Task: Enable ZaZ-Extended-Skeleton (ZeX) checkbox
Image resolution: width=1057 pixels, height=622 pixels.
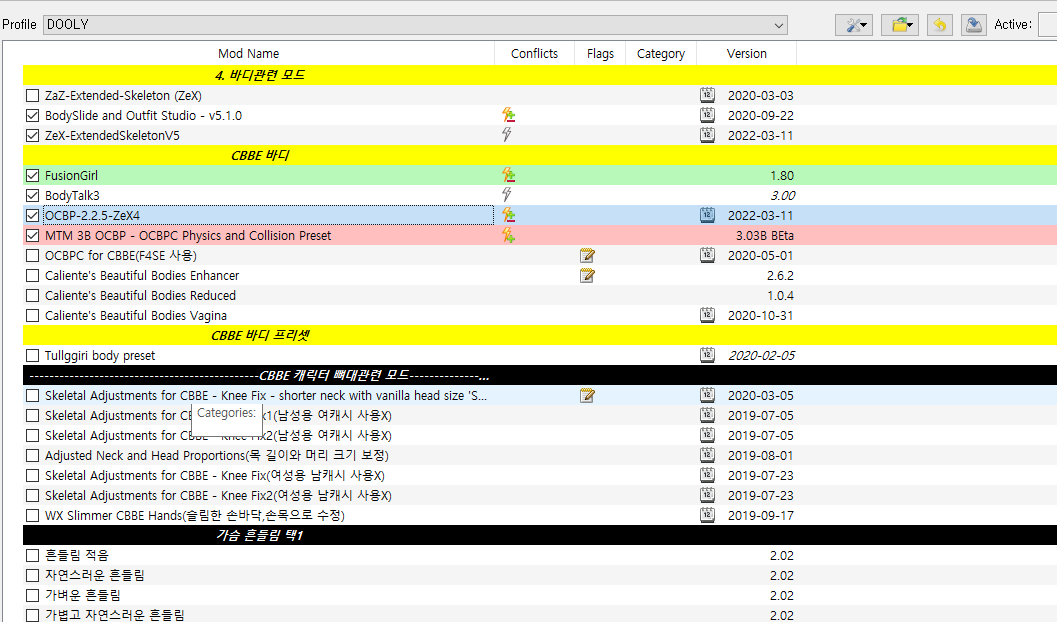Action: [32, 96]
